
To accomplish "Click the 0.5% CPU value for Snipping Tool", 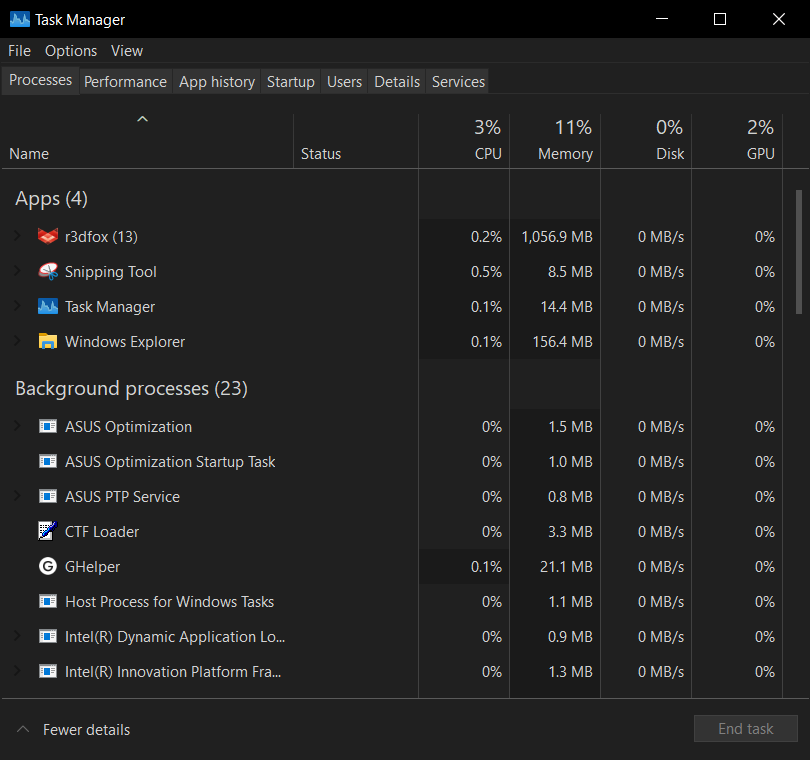I will click(486, 272).
